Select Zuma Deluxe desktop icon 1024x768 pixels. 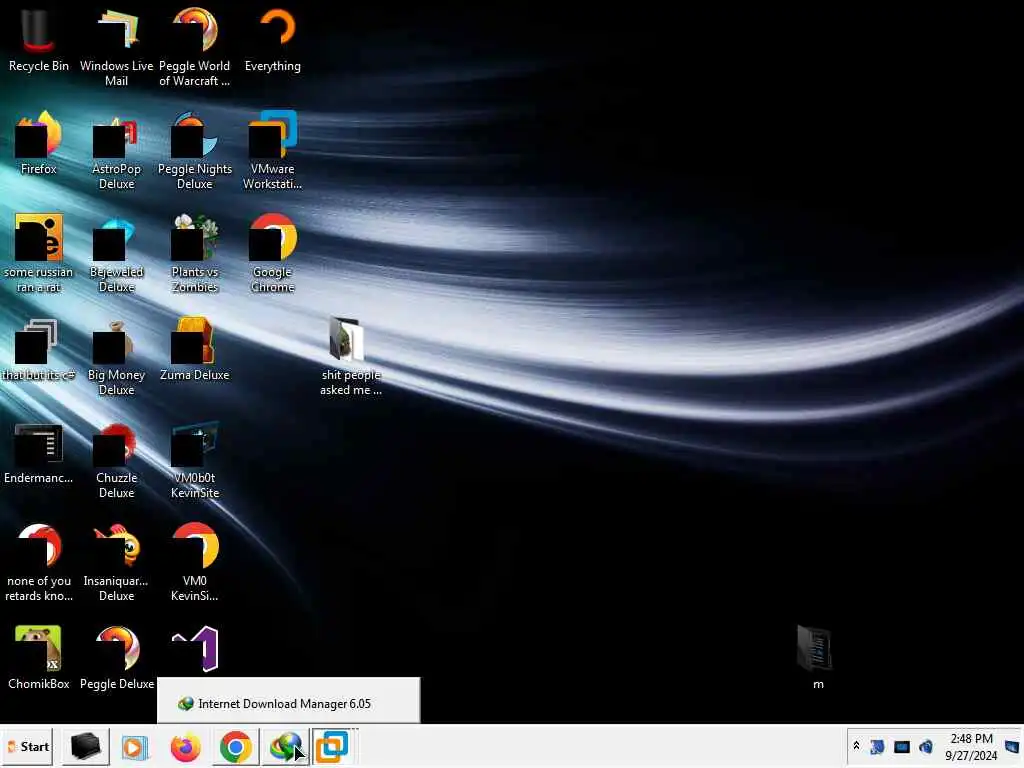pos(195,350)
